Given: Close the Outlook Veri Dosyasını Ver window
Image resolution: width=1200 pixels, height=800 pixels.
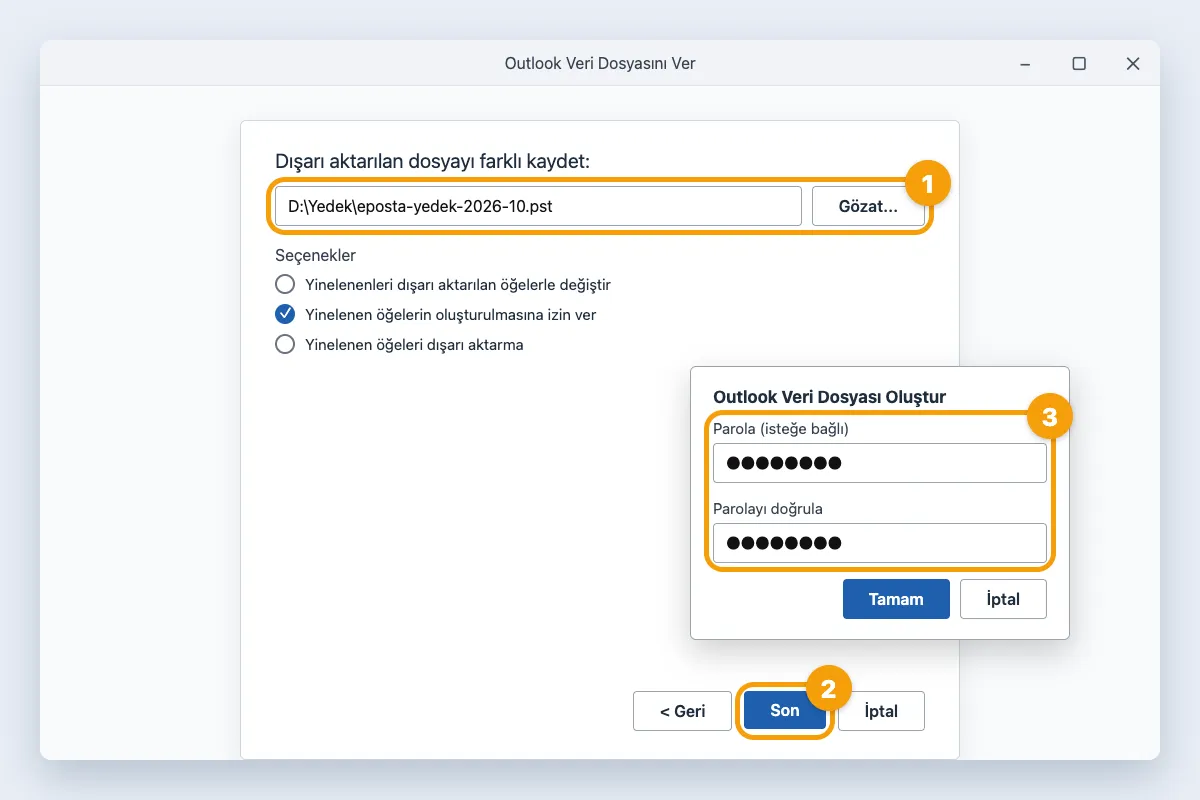Looking at the screenshot, I should pos(1133,63).
